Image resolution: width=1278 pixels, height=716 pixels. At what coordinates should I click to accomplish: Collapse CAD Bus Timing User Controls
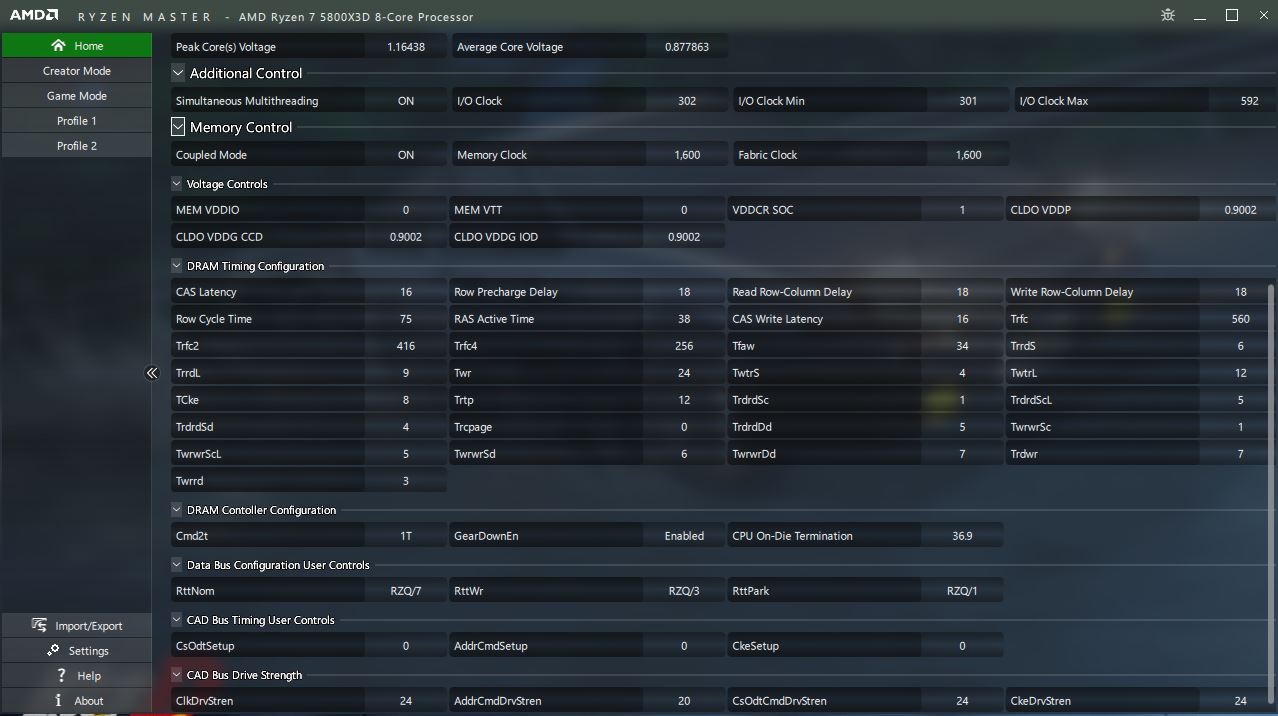178,620
